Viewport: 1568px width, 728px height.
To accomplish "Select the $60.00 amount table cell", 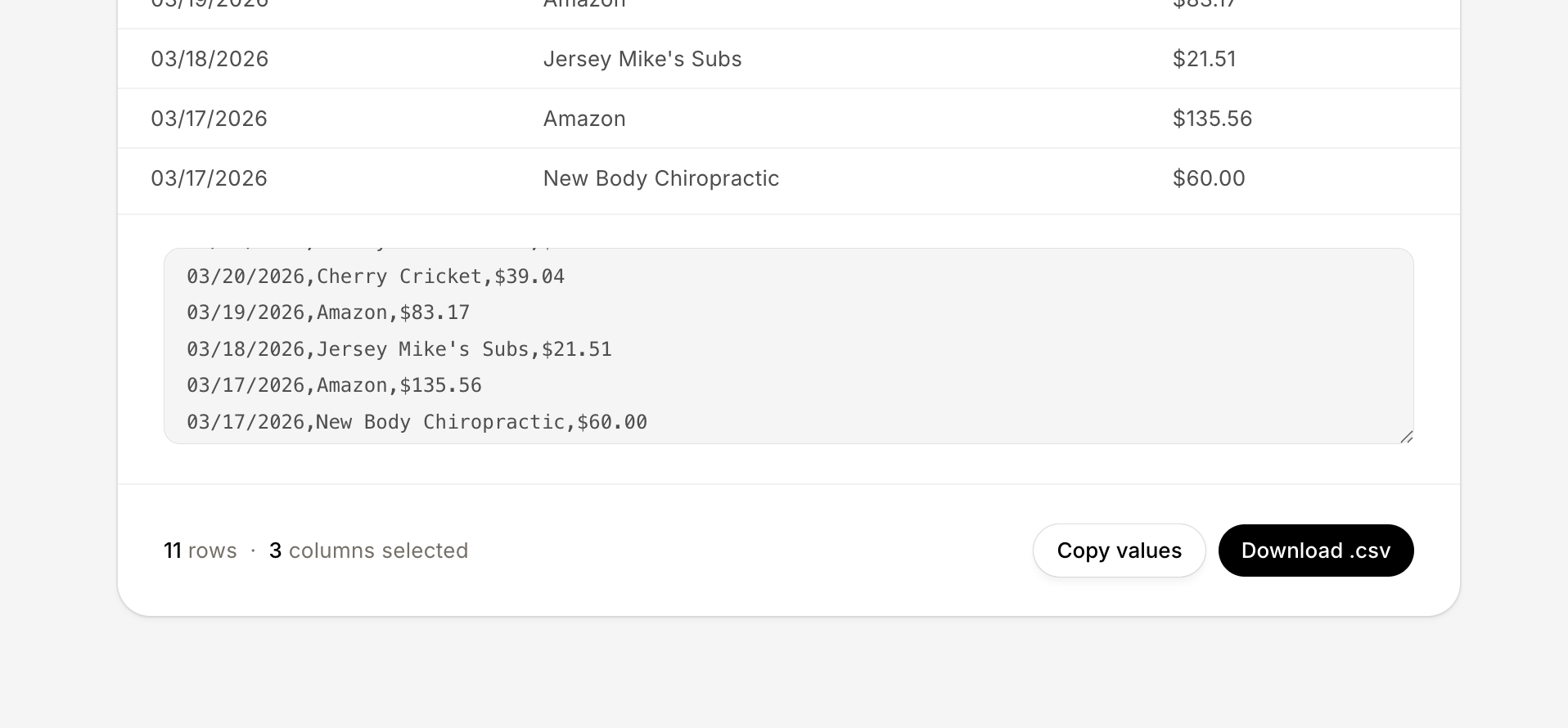I will (1209, 178).
